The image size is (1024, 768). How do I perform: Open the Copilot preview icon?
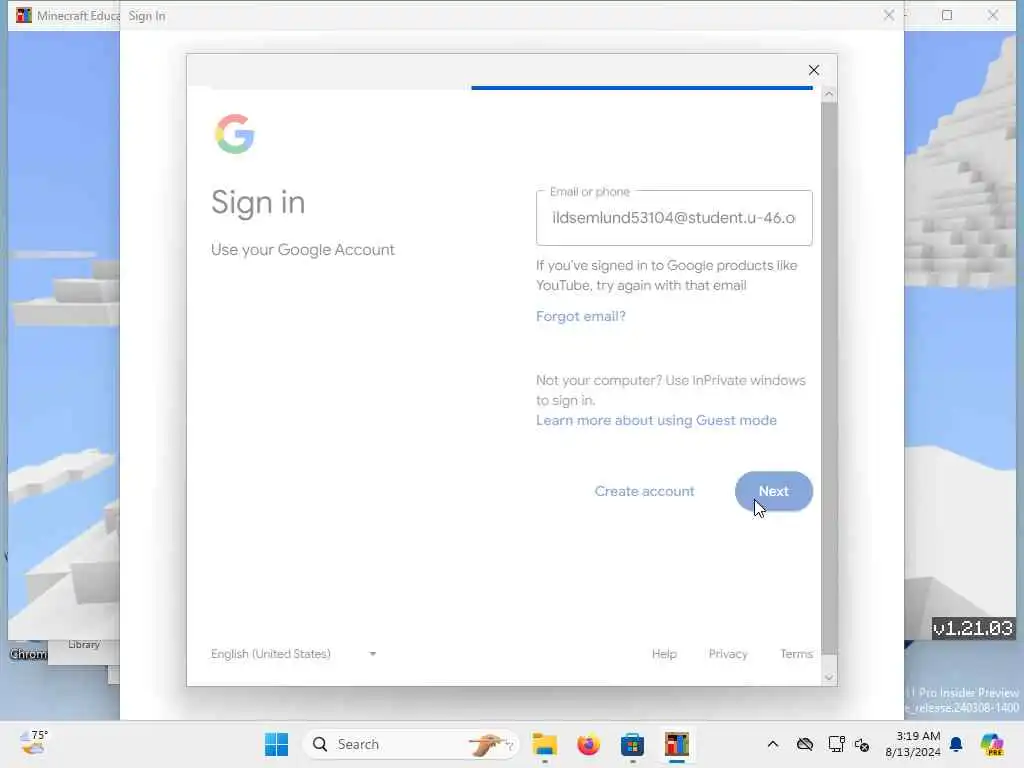pyautogui.click(x=991, y=744)
